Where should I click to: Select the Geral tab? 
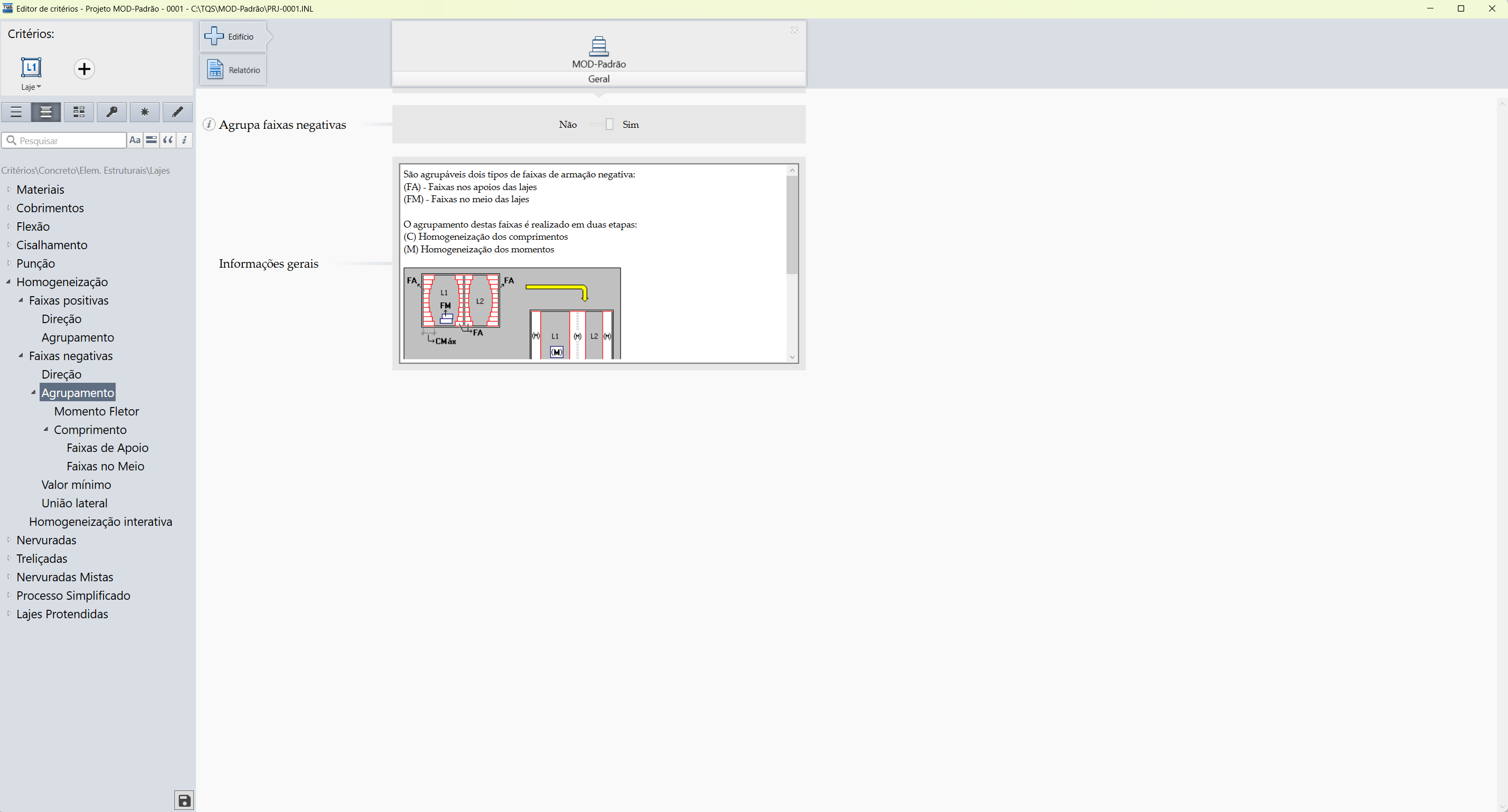click(x=598, y=79)
